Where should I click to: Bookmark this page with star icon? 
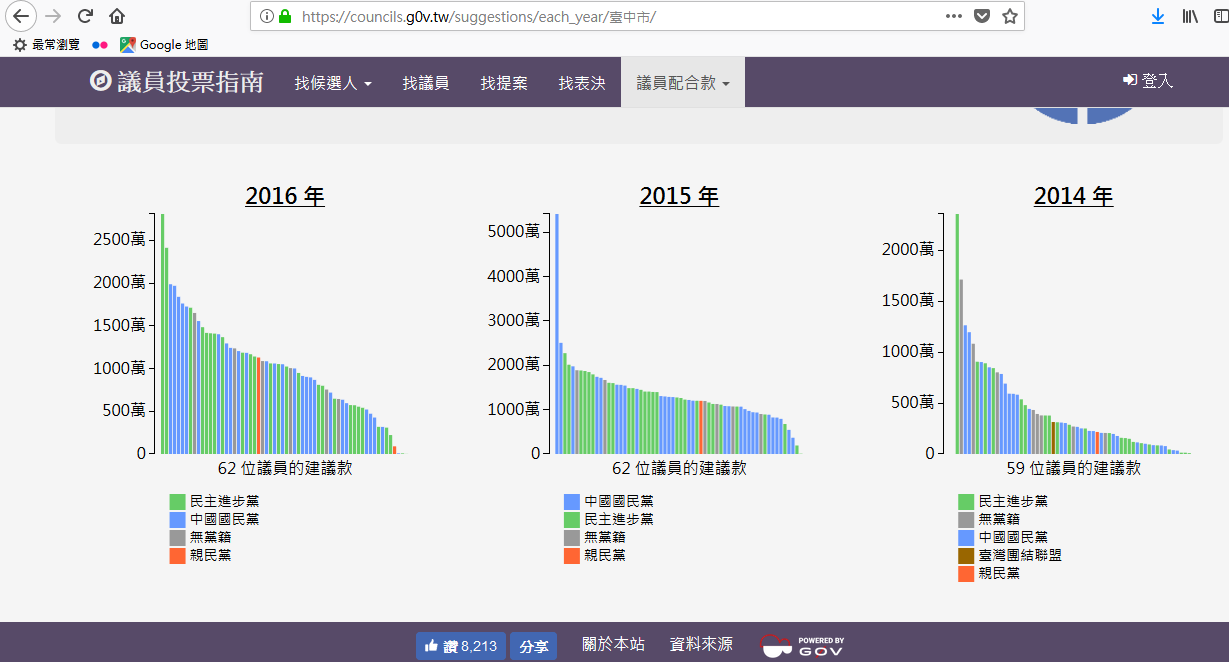(1010, 16)
